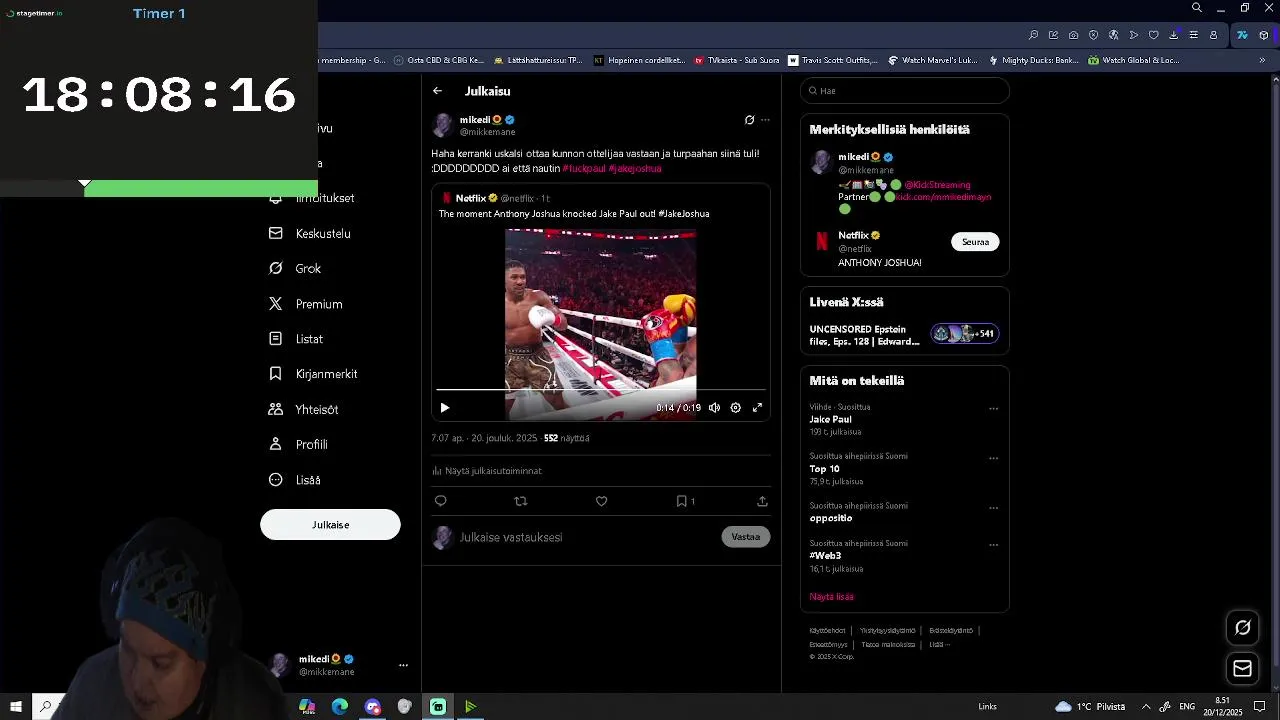Open the floating Grok button
This screenshot has height=720, width=1280.
1243,628
